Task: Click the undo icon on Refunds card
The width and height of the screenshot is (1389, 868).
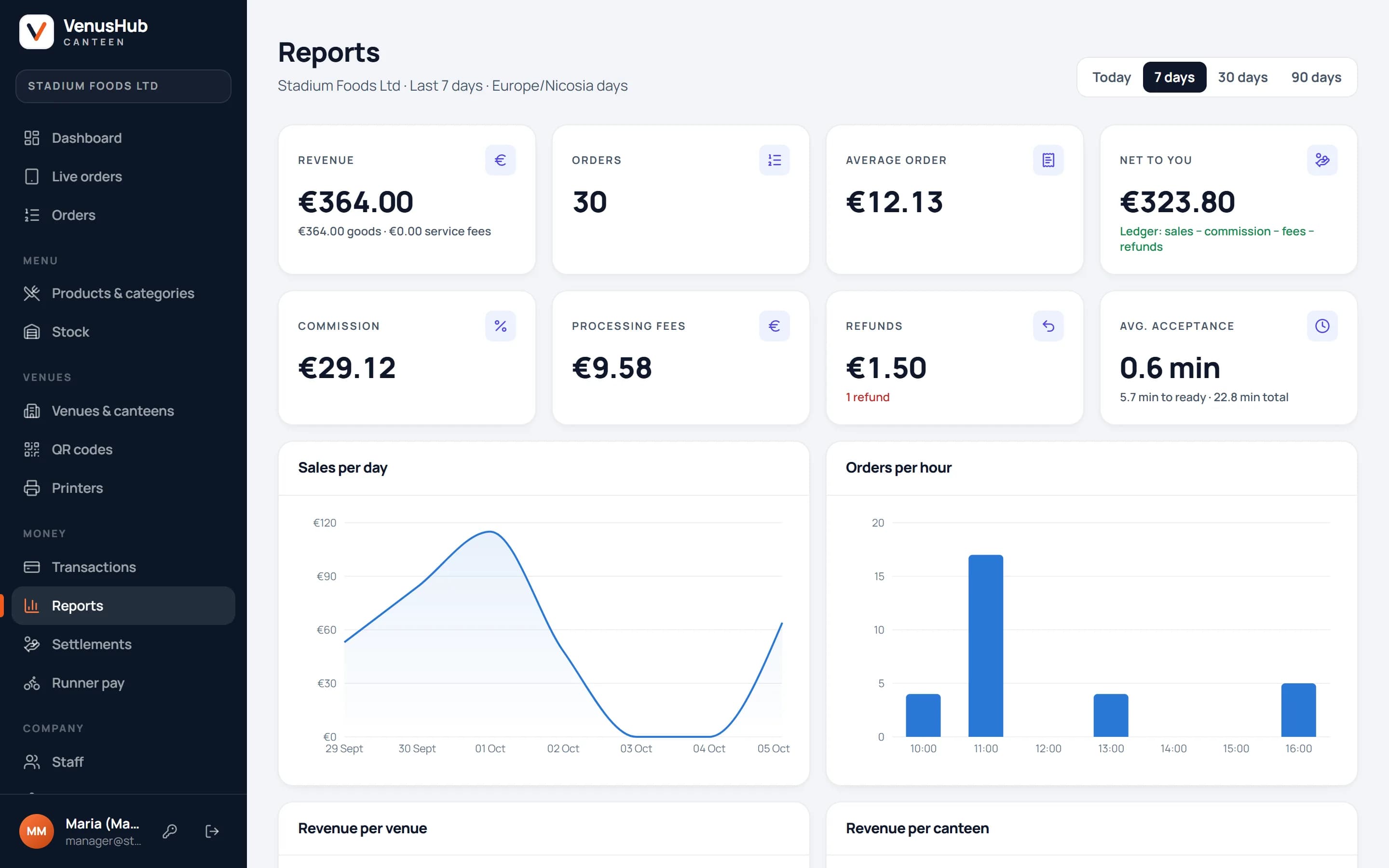Action: pyautogui.click(x=1048, y=326)
